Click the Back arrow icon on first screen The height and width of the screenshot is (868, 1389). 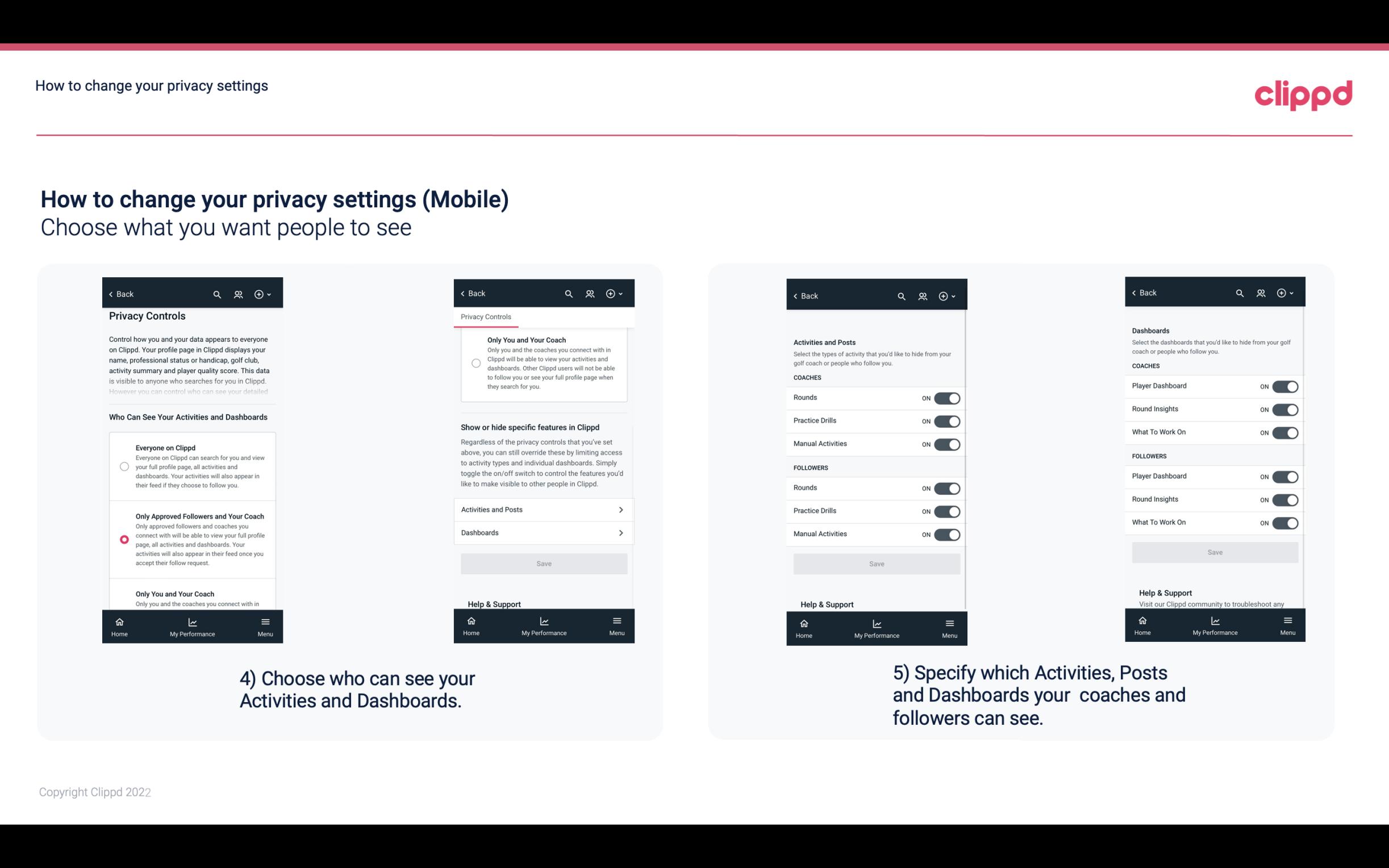pyautogui.click(x=112, y=294)
